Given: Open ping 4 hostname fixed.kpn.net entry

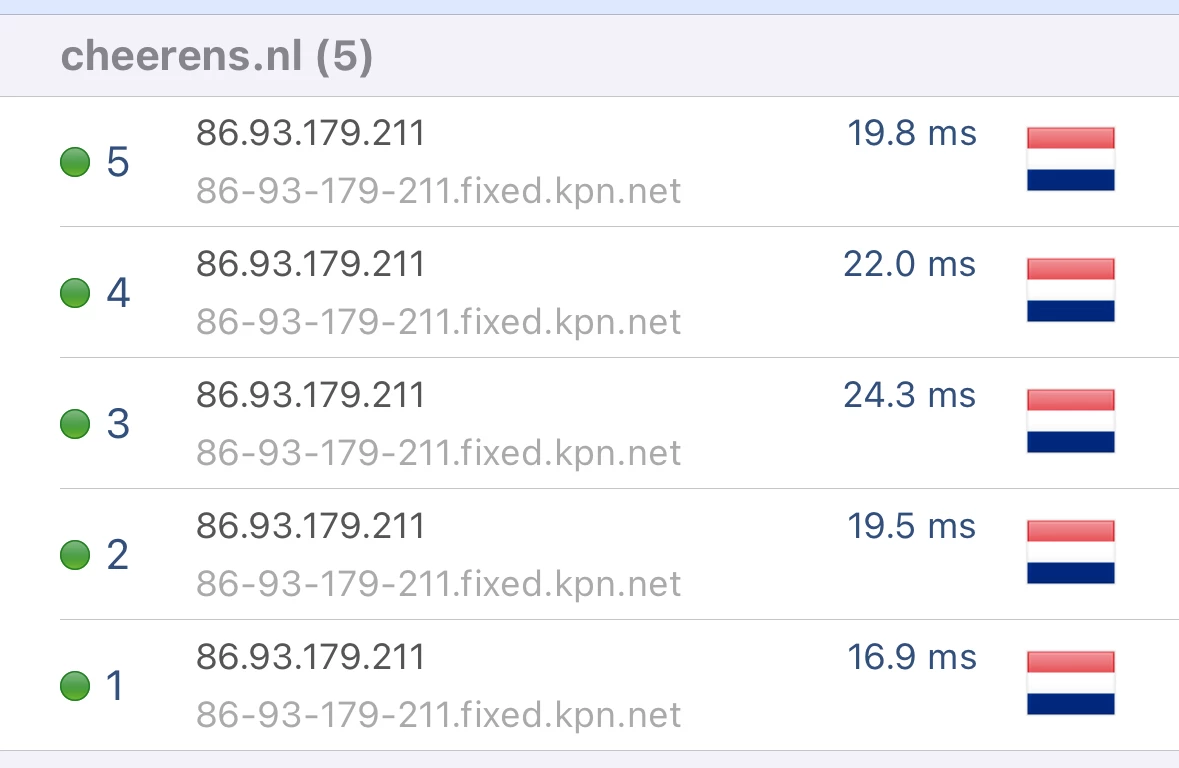Looking at the screenshot, I should click(x=438, y=322).
